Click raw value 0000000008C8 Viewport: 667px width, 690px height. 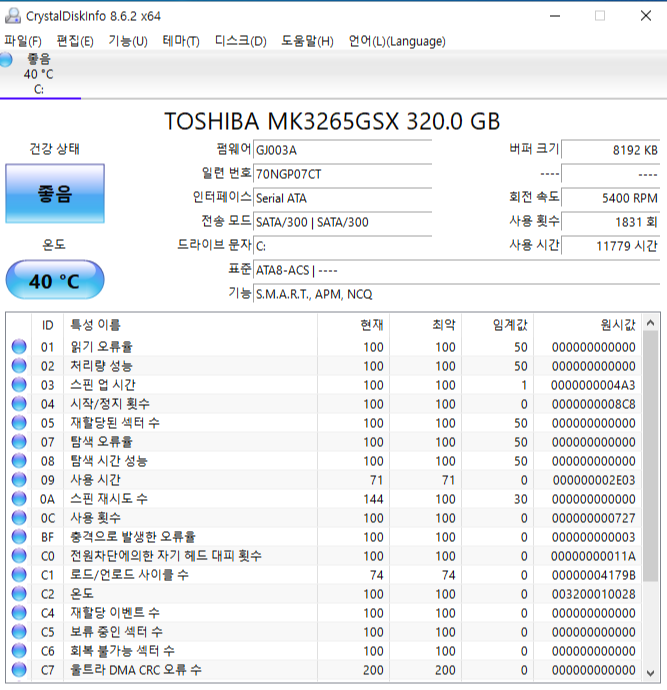pyautogui.click(x=593, y=404)
